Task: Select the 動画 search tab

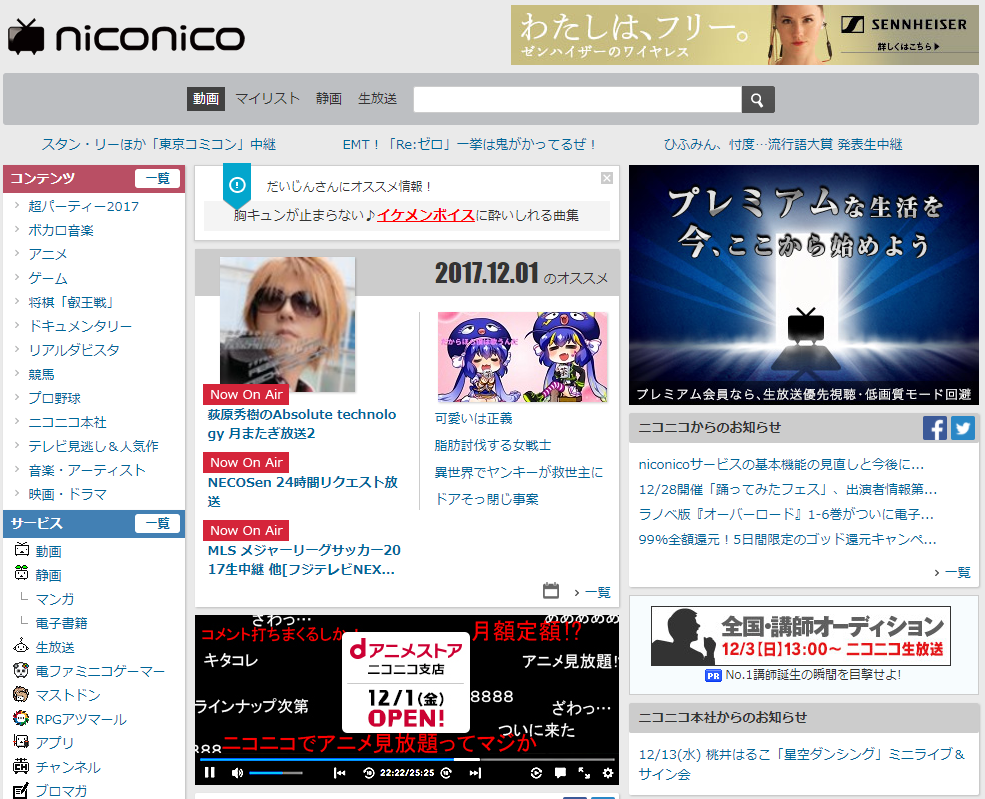Action: pos(205,99)
